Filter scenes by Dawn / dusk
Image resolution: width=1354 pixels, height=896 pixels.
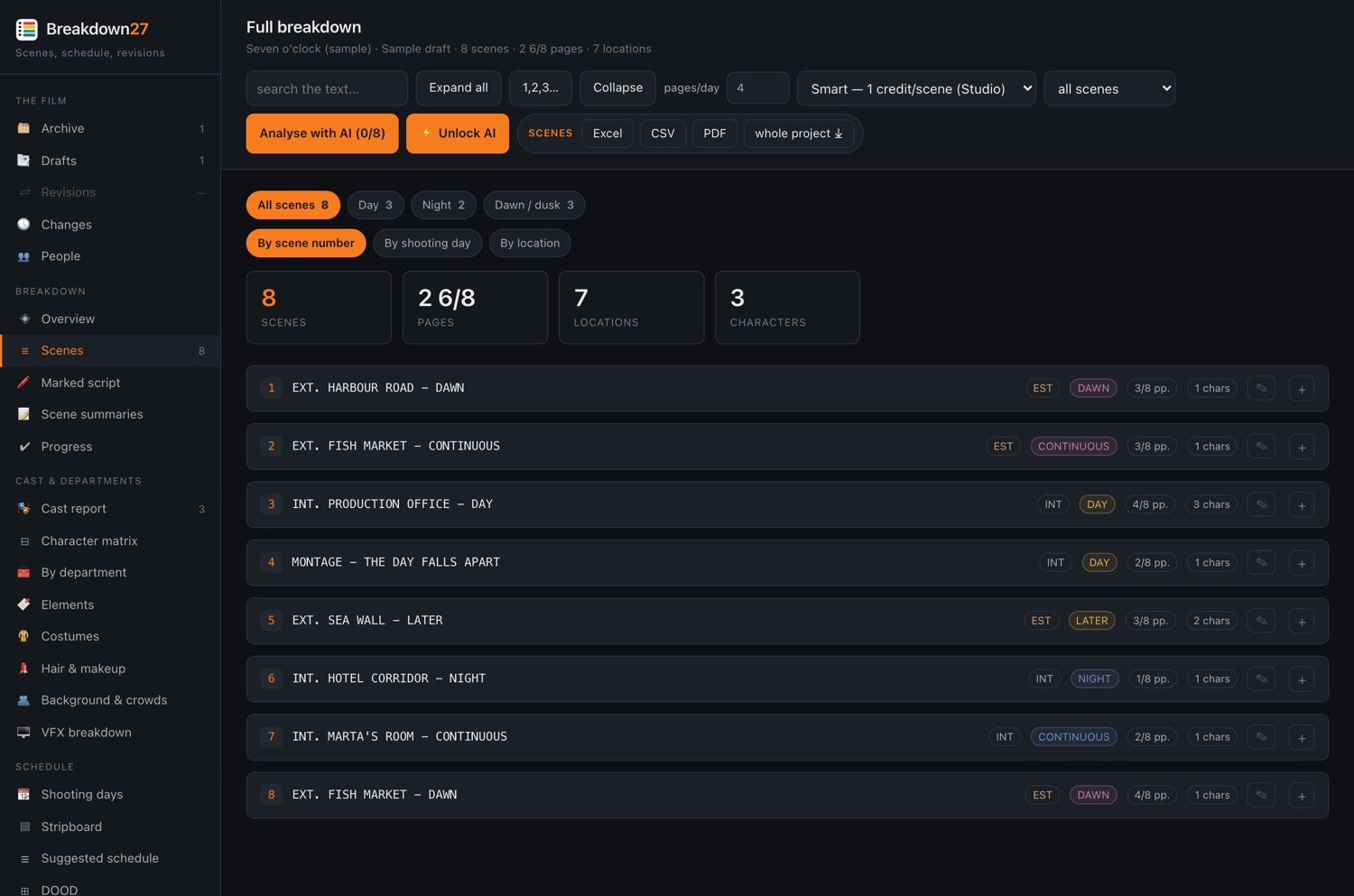534,205
